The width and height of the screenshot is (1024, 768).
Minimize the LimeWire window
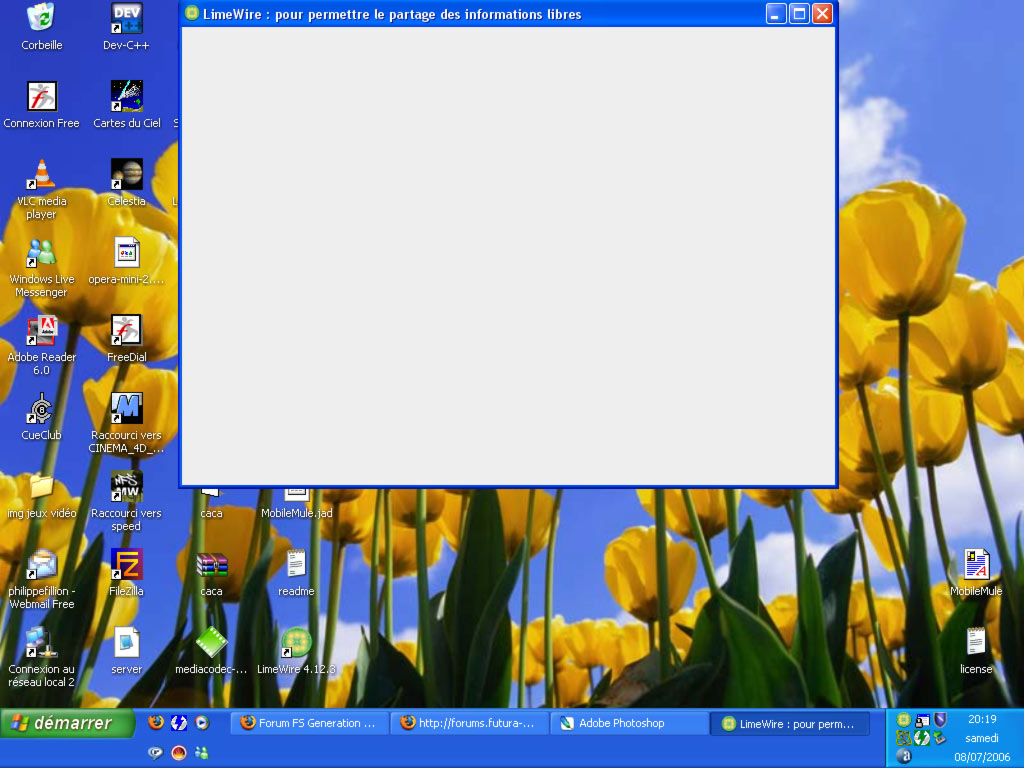775,13
